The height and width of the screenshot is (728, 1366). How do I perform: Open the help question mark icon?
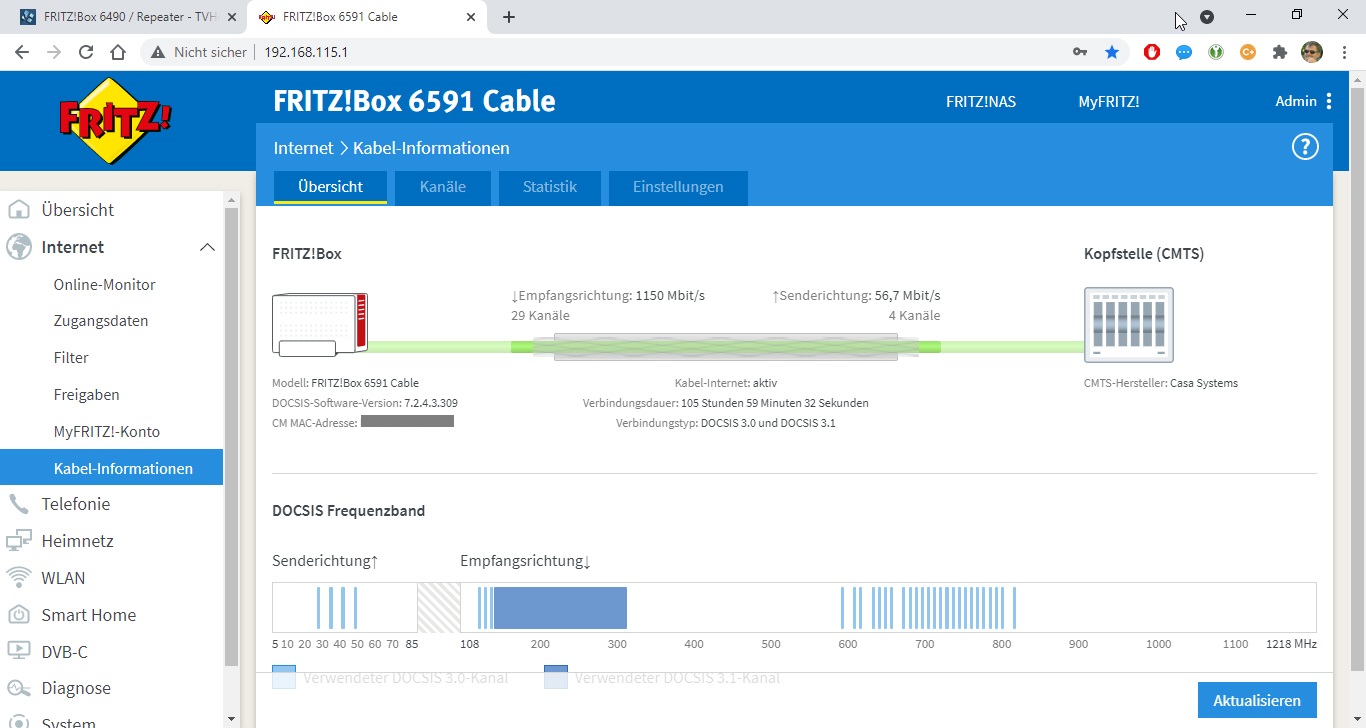[x=1305, y=147]
